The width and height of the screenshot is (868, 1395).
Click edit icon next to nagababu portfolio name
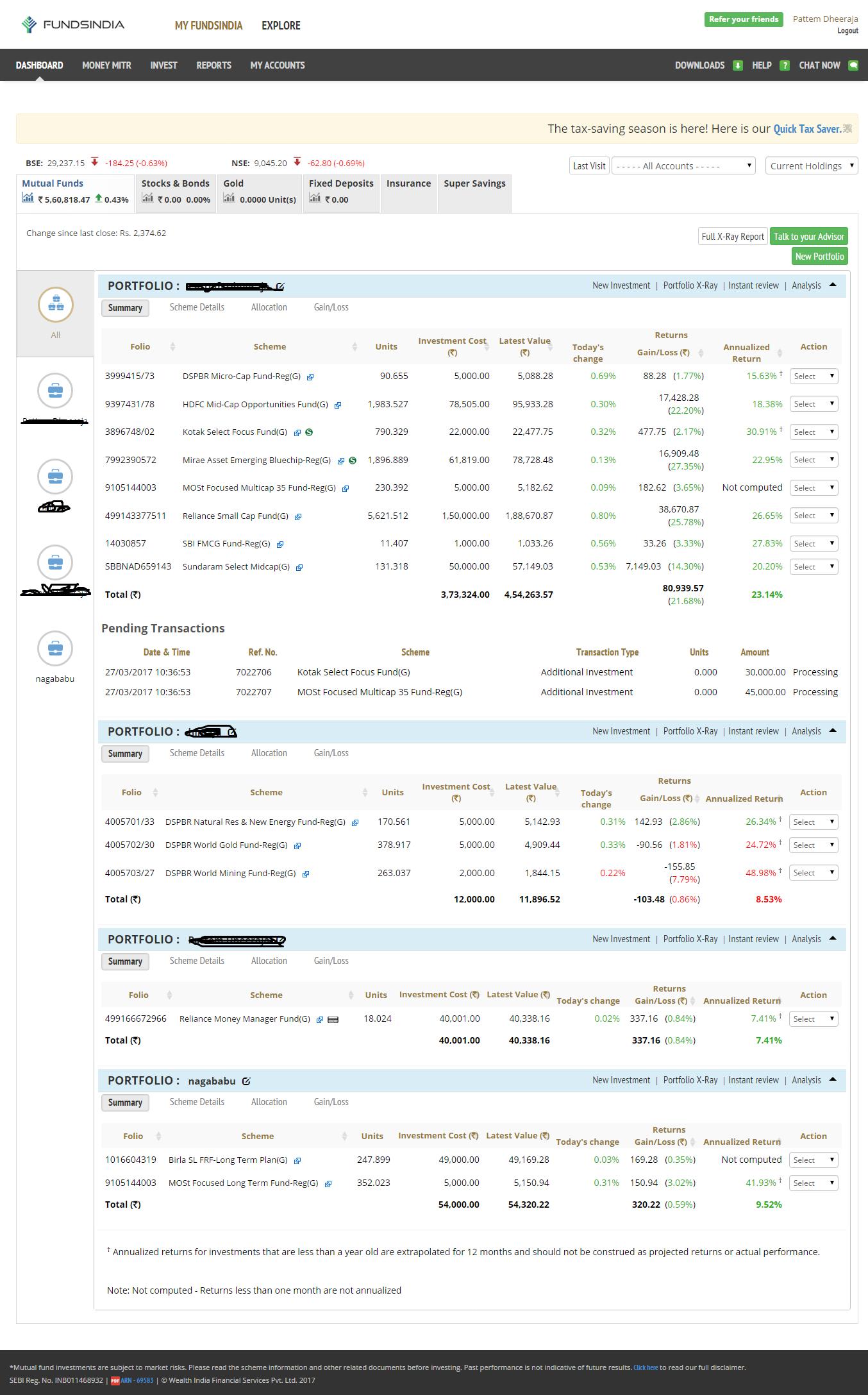[246, 1081]
